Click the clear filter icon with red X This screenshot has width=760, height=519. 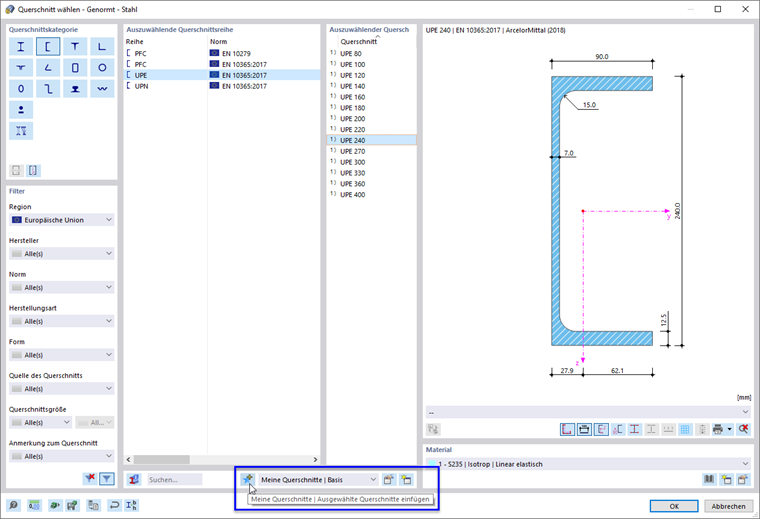[90, 479]
